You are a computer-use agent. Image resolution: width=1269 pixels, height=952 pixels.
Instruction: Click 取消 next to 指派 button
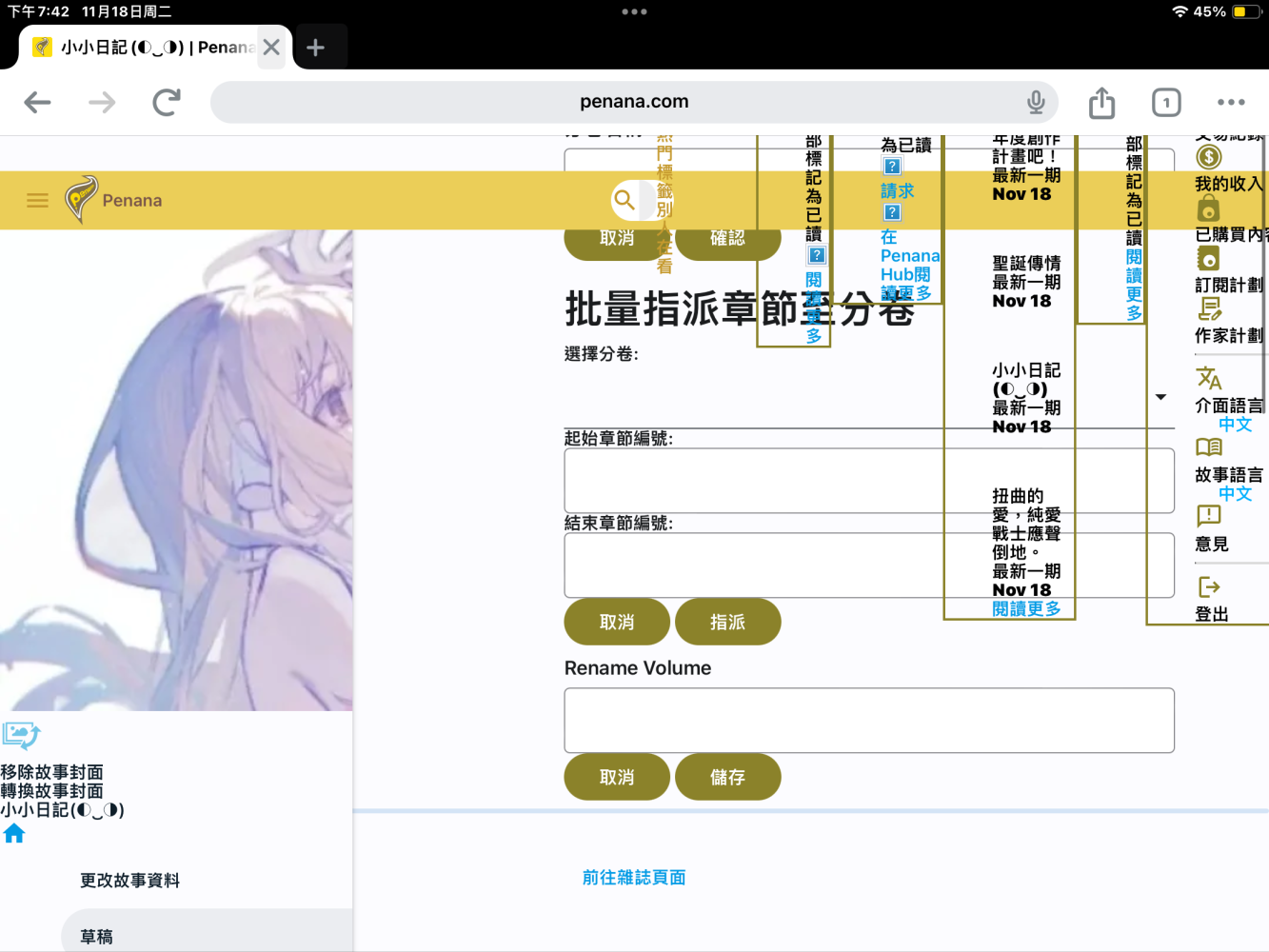pos(617,622)
